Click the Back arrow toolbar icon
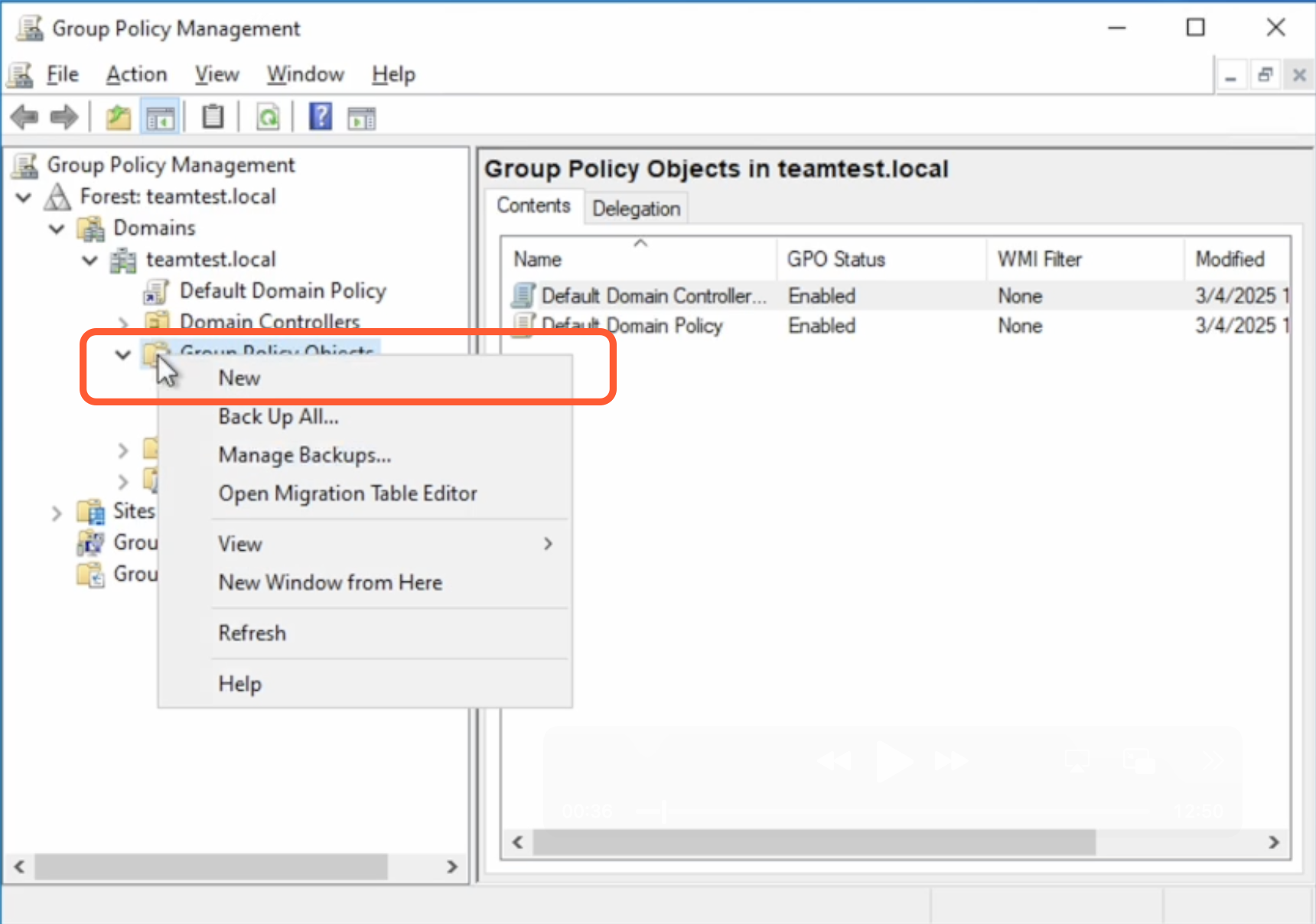Screen dimensions: 1316x924 coord(24,118)
